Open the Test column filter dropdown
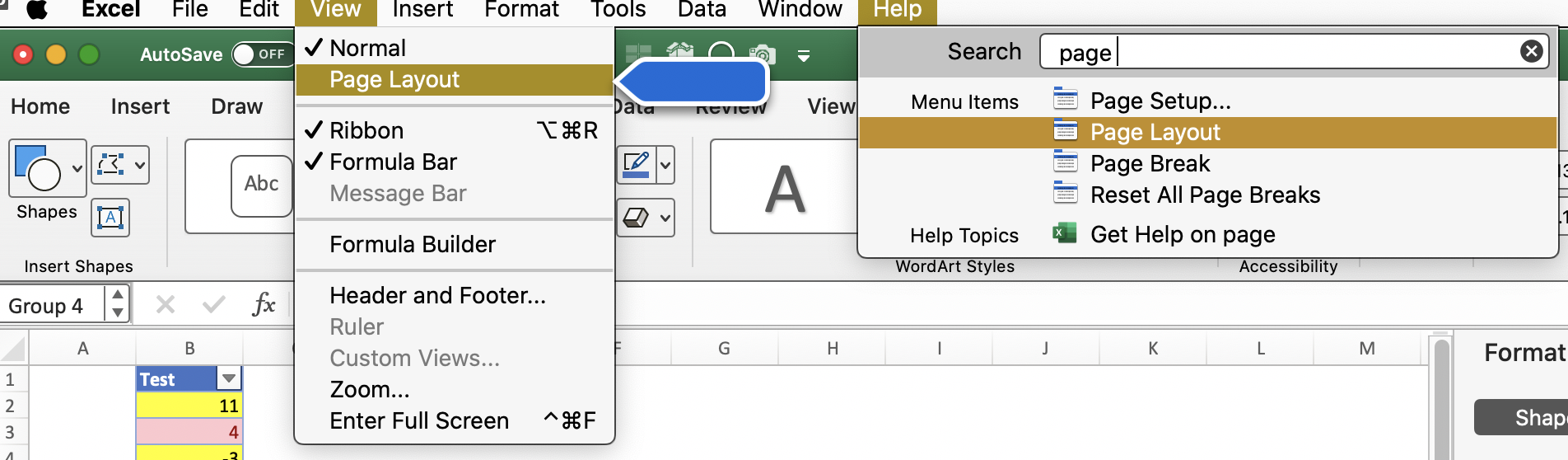The image size is (1568, 460). click(x=228, y=378)
